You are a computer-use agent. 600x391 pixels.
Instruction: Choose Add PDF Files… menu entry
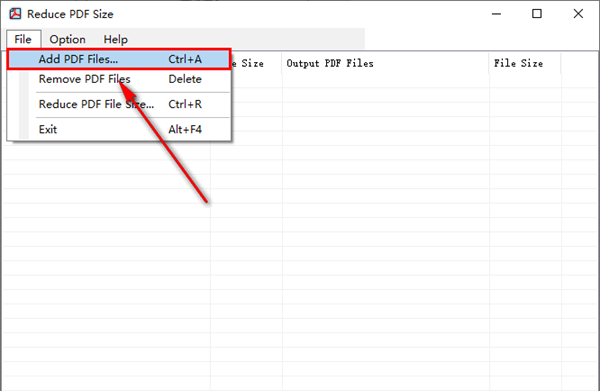119,59
